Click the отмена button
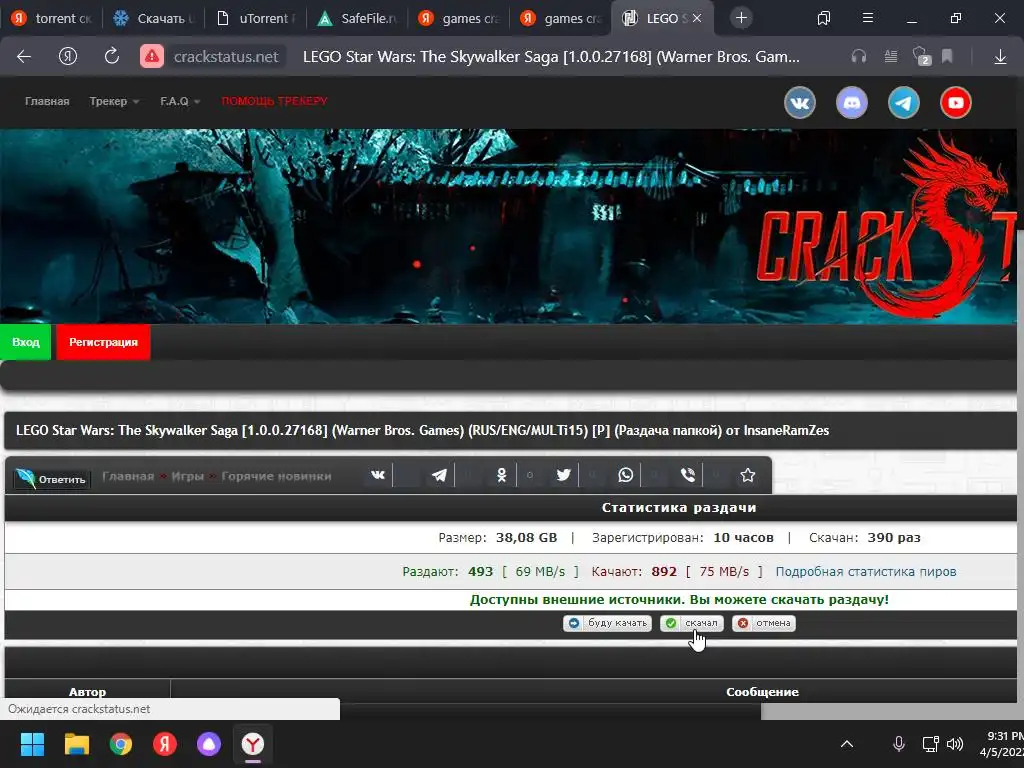This screenshot has width=1024, height=768. click(x=763, y=623)
